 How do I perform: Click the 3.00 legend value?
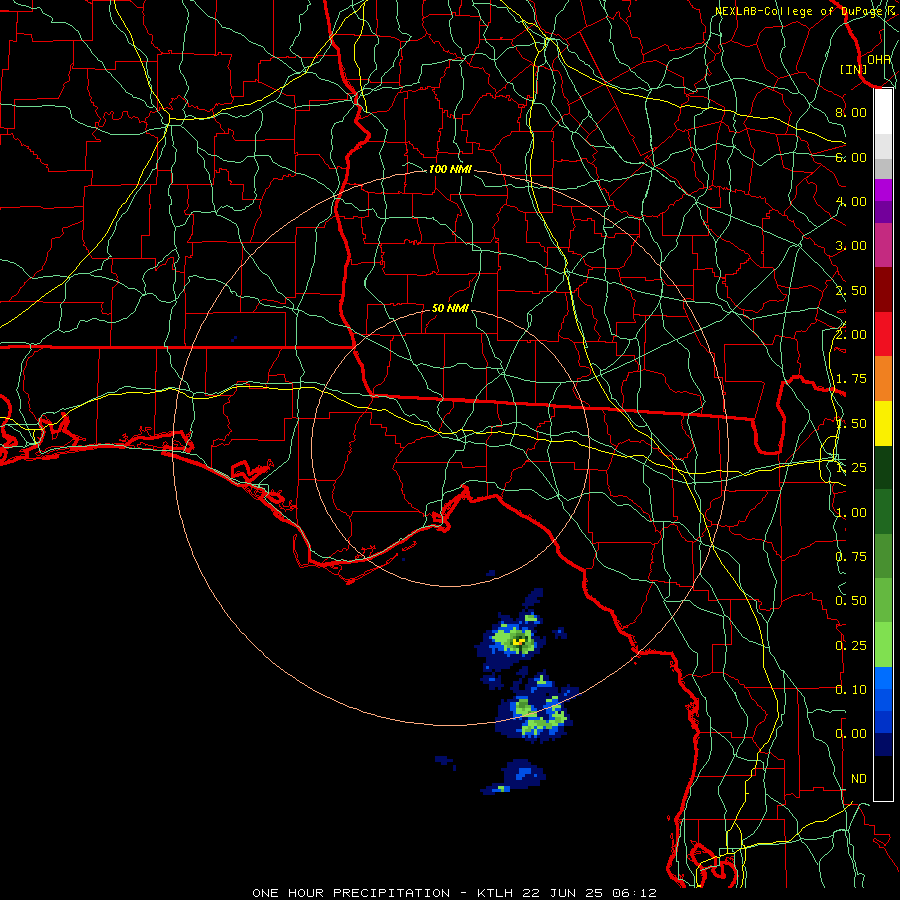click(x=851, y=246)
